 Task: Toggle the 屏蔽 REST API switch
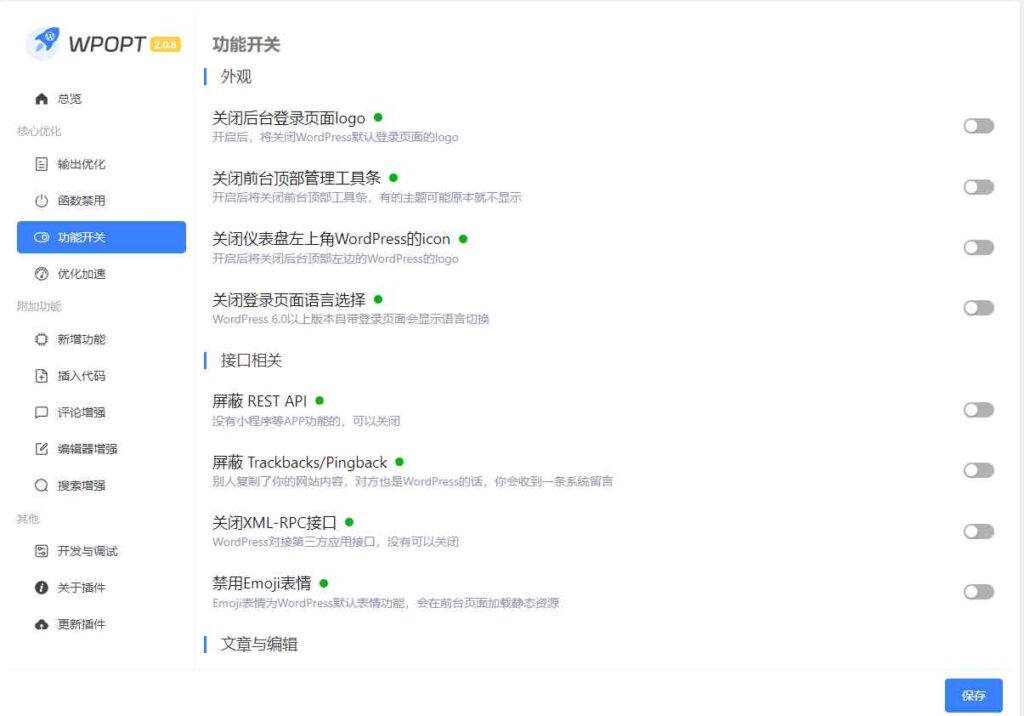coord(977,409)
